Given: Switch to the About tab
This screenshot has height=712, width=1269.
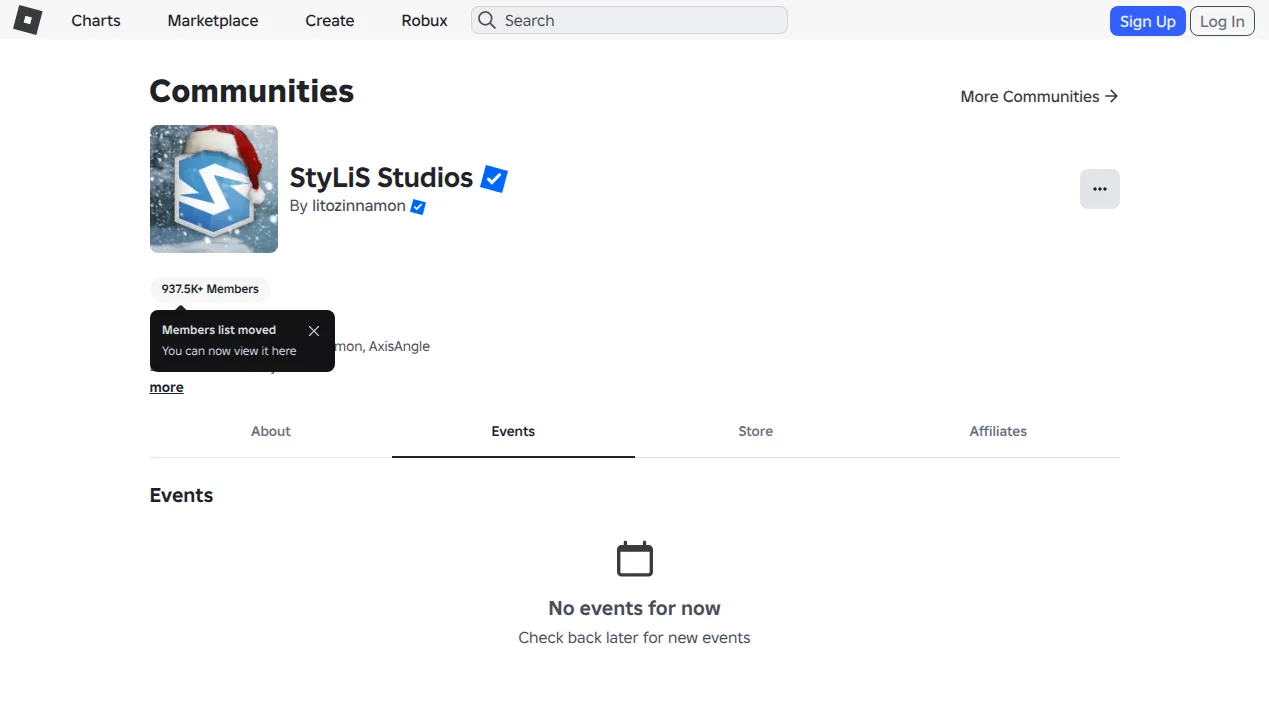Looking at the screenshot, I should tap(271, 432).
